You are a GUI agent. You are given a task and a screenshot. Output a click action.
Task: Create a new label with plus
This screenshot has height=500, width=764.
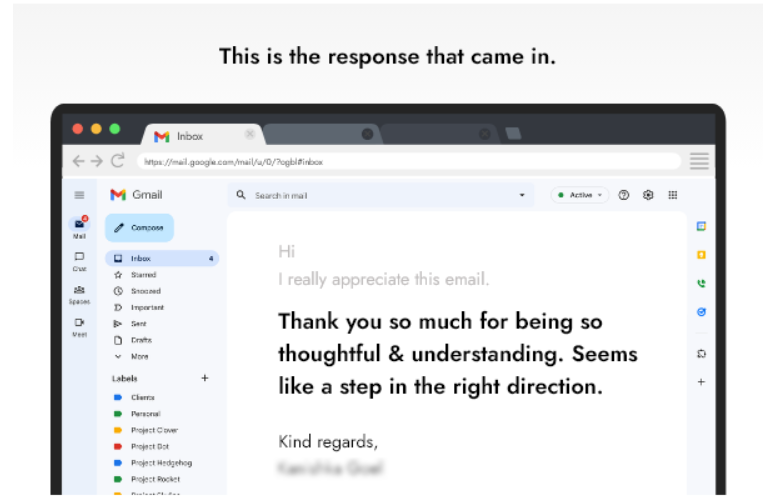tap(205, 378)
